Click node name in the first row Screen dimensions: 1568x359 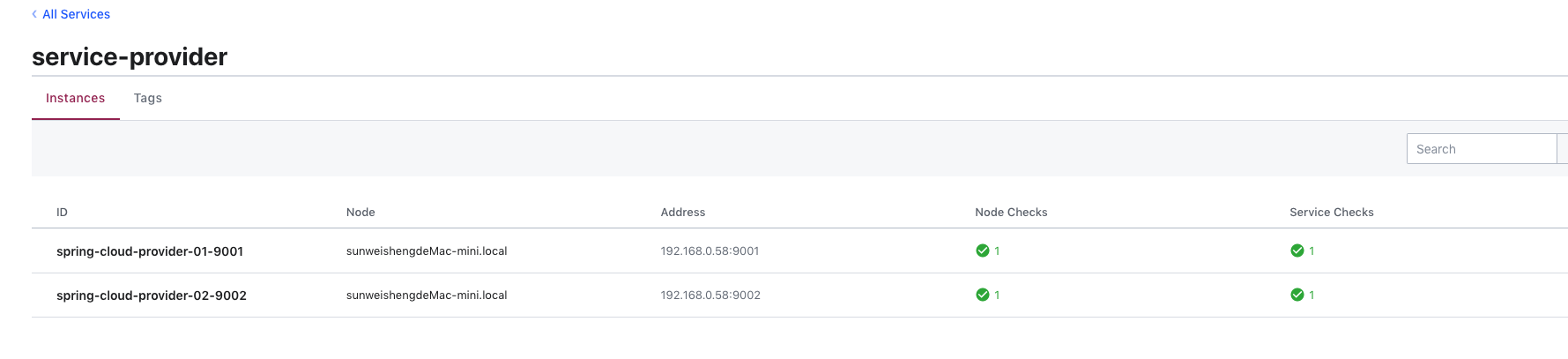tap(427, 251)
